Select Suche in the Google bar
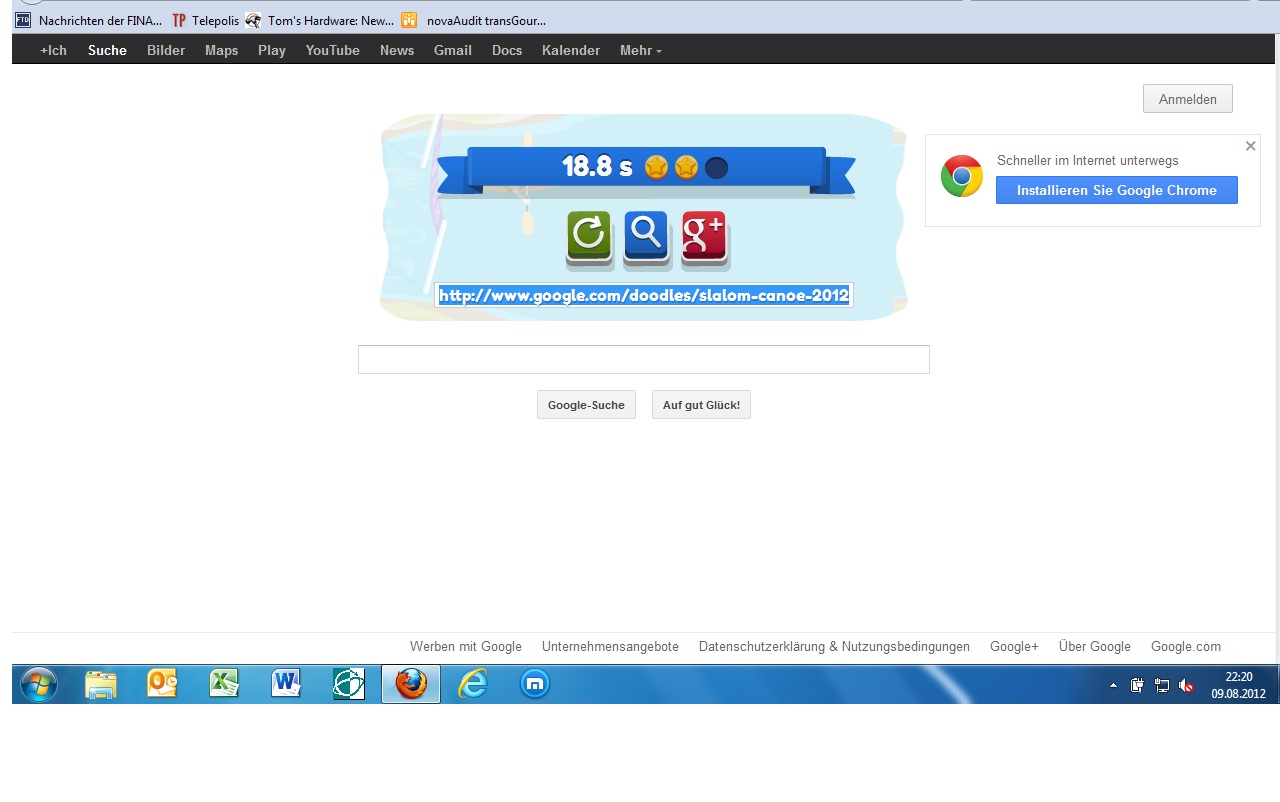Viewport: 1280px width, 802px height. click(x=107, y=50)
